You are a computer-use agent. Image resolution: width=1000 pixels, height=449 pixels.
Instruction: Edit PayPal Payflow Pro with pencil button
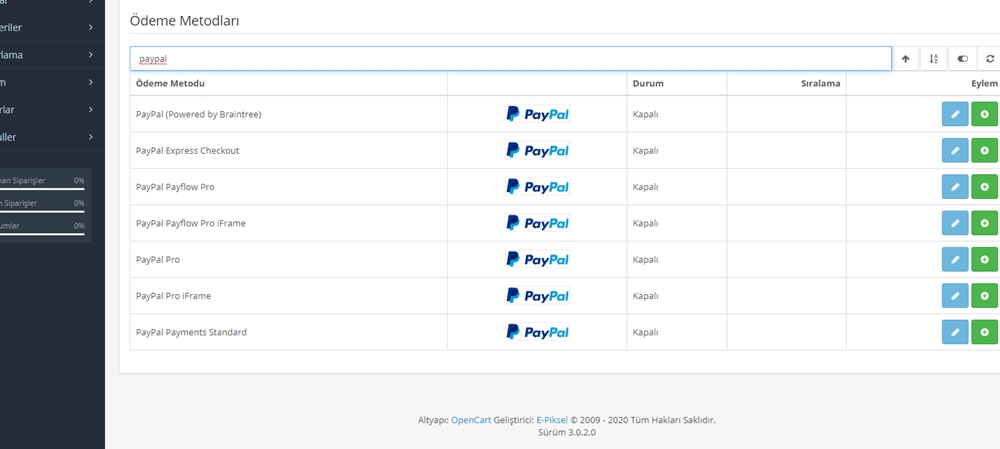955,187
